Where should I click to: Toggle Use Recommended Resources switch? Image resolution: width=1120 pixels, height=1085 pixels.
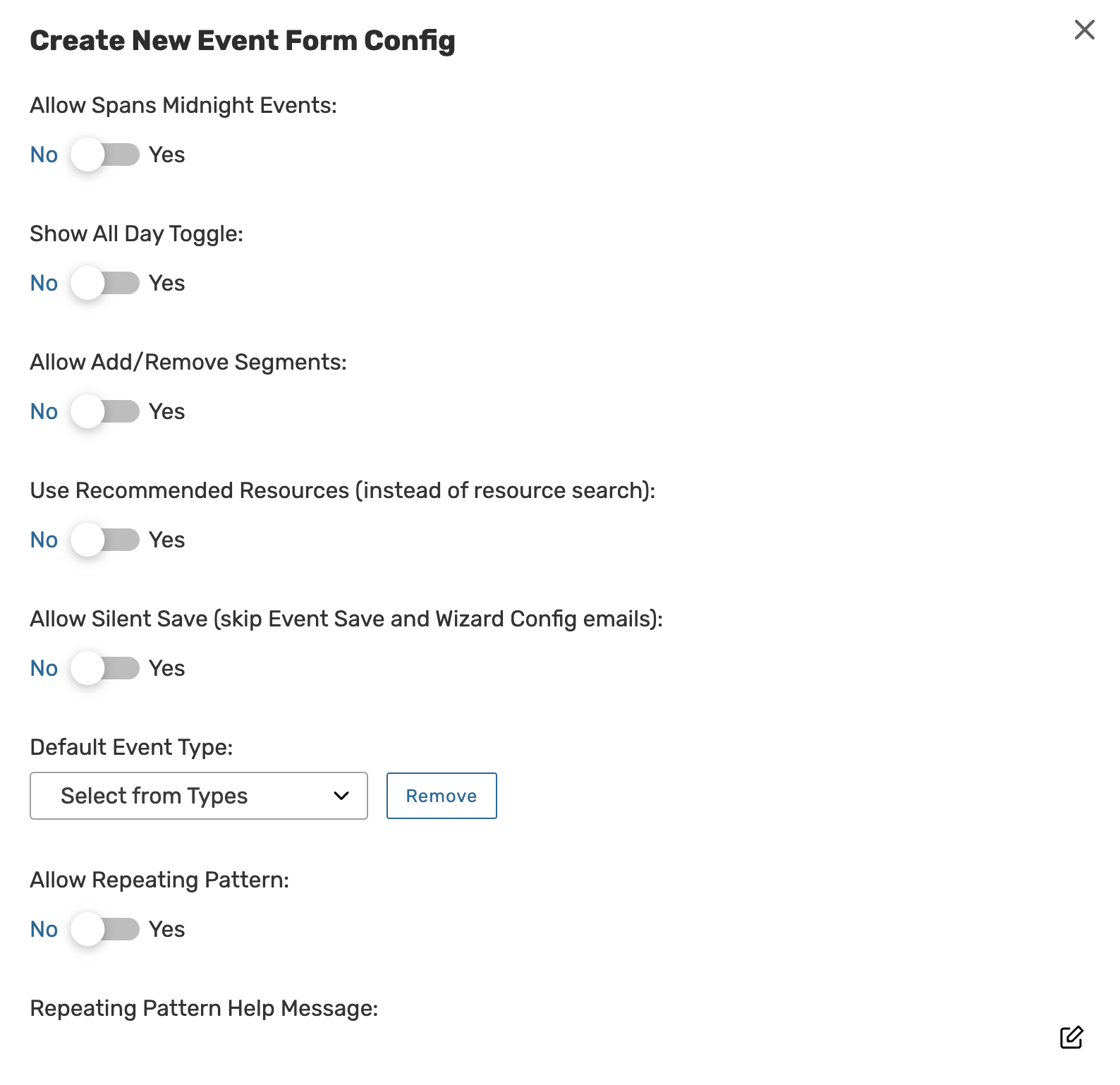pyautogui.click(x=105, y=540)
